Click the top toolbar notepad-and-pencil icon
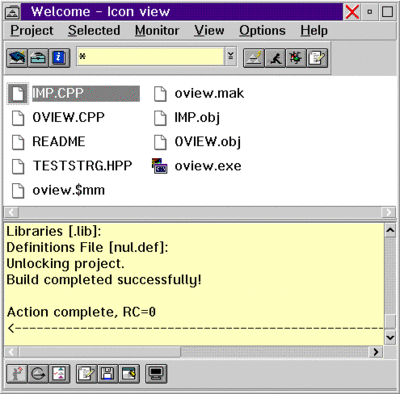This screenshot has width=400, height=394. 317,58
